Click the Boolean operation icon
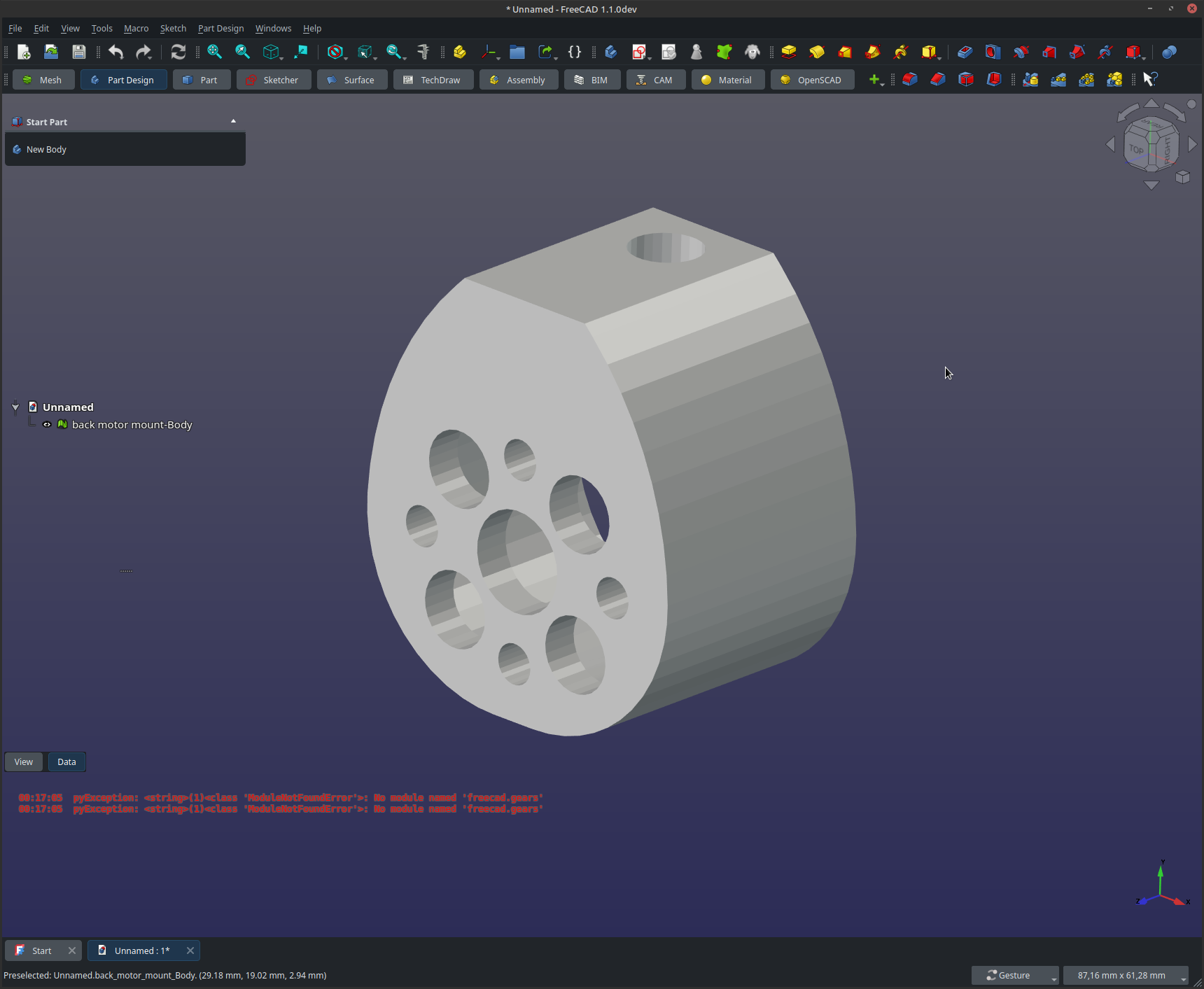Screen dimensions: 1204x989 coord(1169,52)
